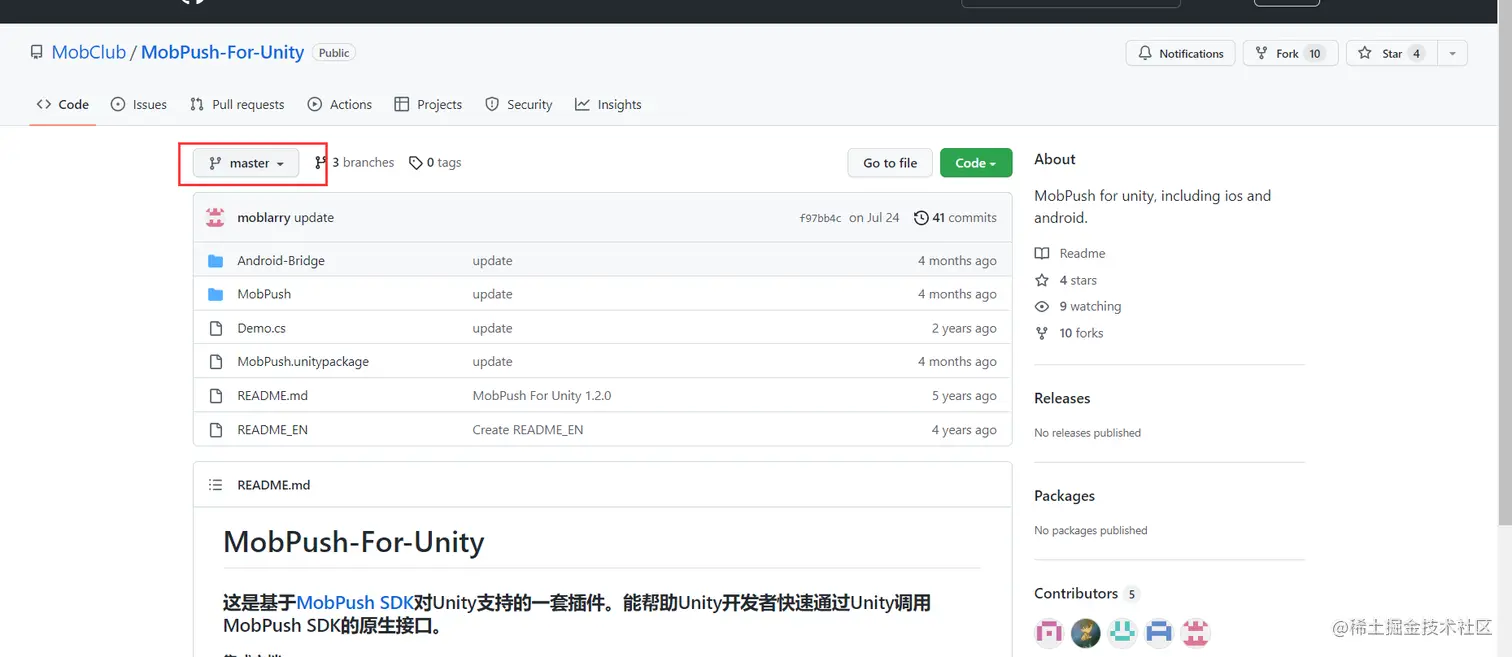Open the Releases heading link

pos(1062,398)
